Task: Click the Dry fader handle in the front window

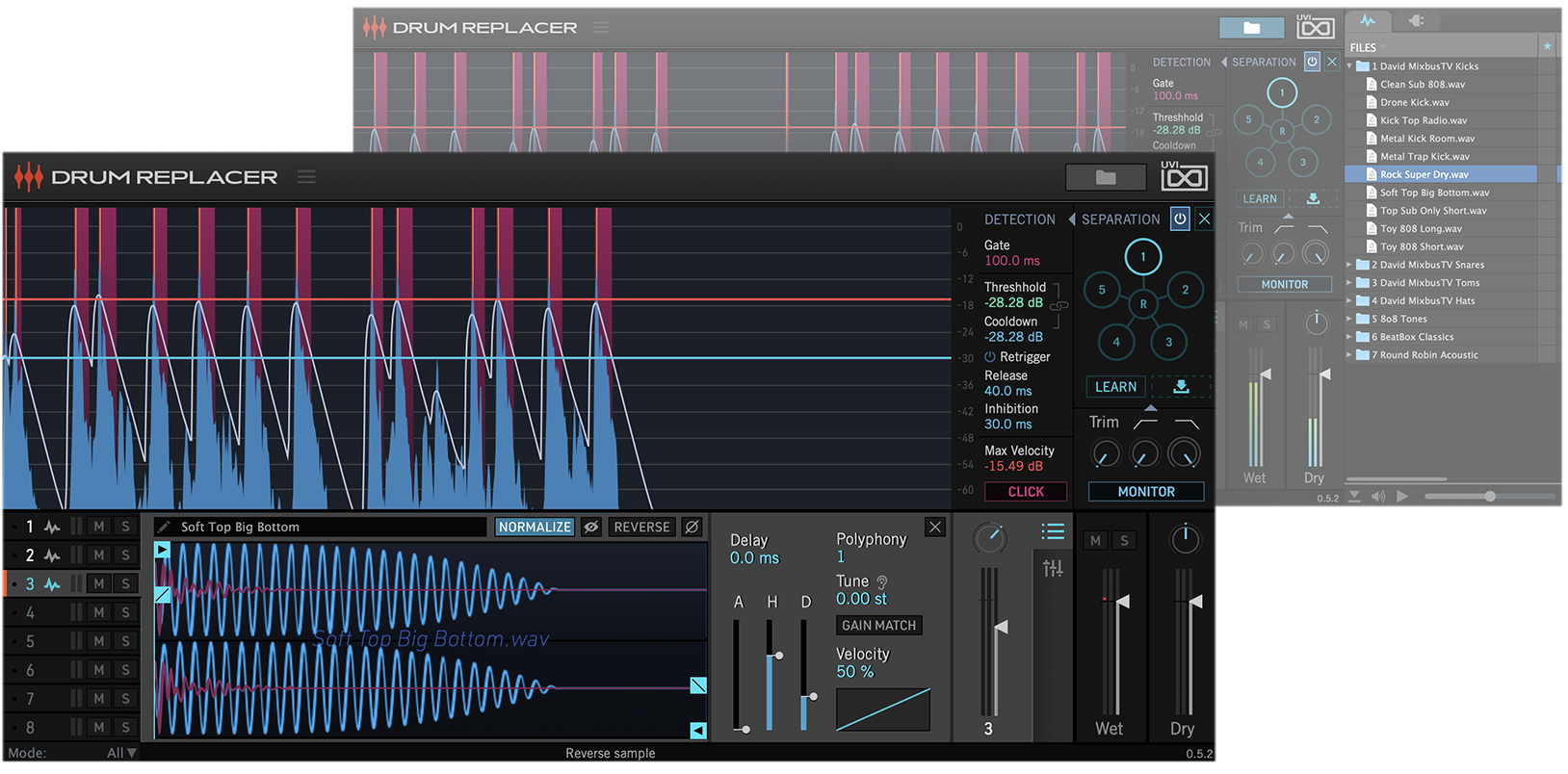Action: [1195, 602]
